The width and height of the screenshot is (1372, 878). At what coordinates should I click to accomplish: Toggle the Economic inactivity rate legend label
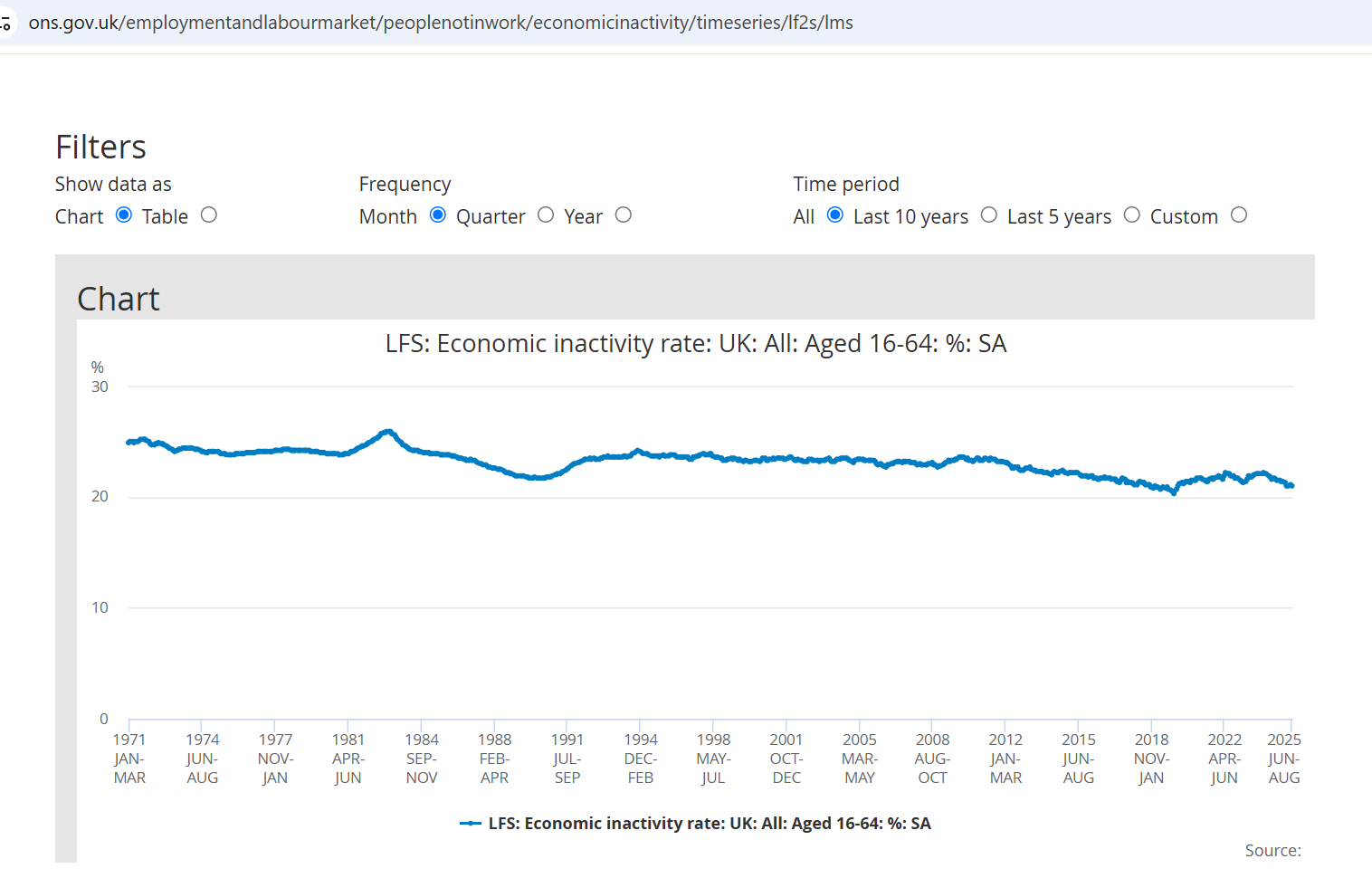(x=709, y=824)
